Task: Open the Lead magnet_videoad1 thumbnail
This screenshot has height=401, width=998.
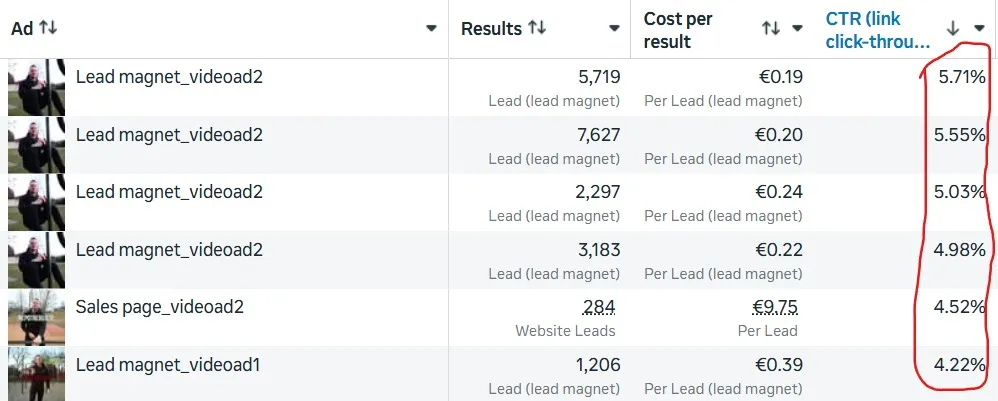Action: click(36, 374)
